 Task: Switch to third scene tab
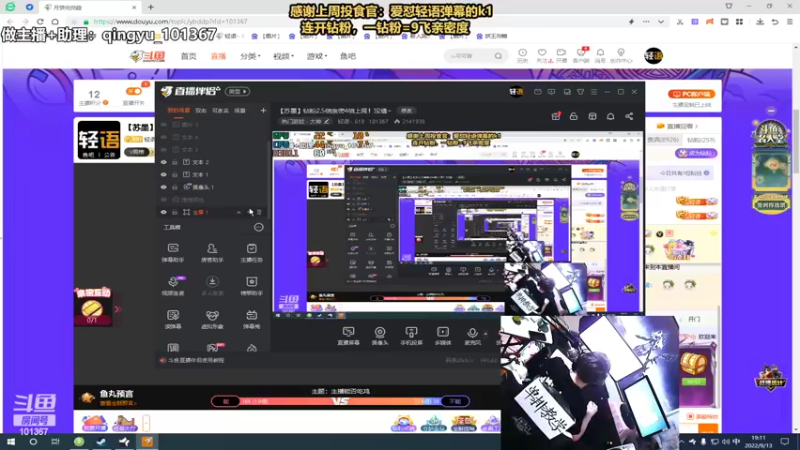tap(220, 110)
